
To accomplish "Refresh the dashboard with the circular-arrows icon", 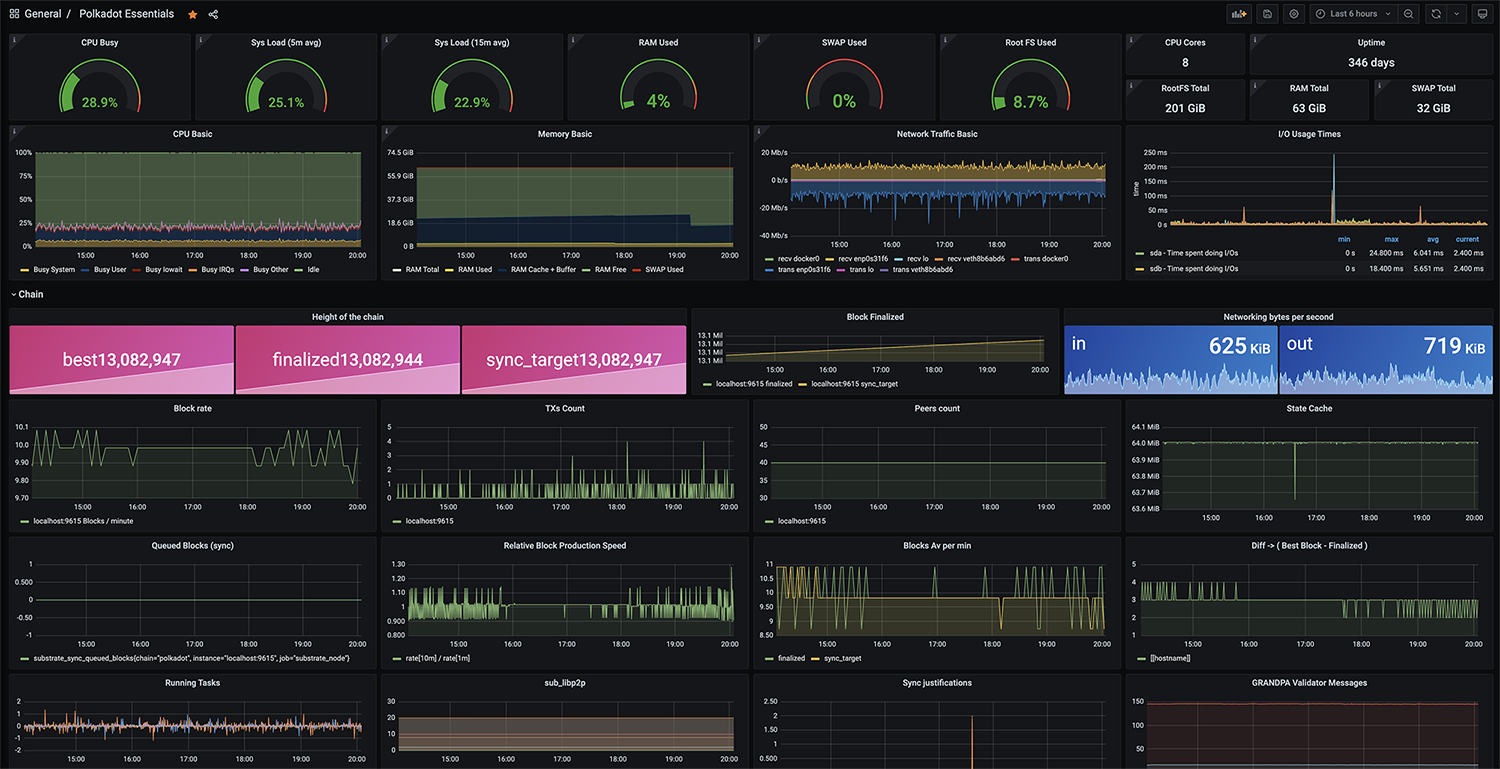I will (x=1436, y=14).
